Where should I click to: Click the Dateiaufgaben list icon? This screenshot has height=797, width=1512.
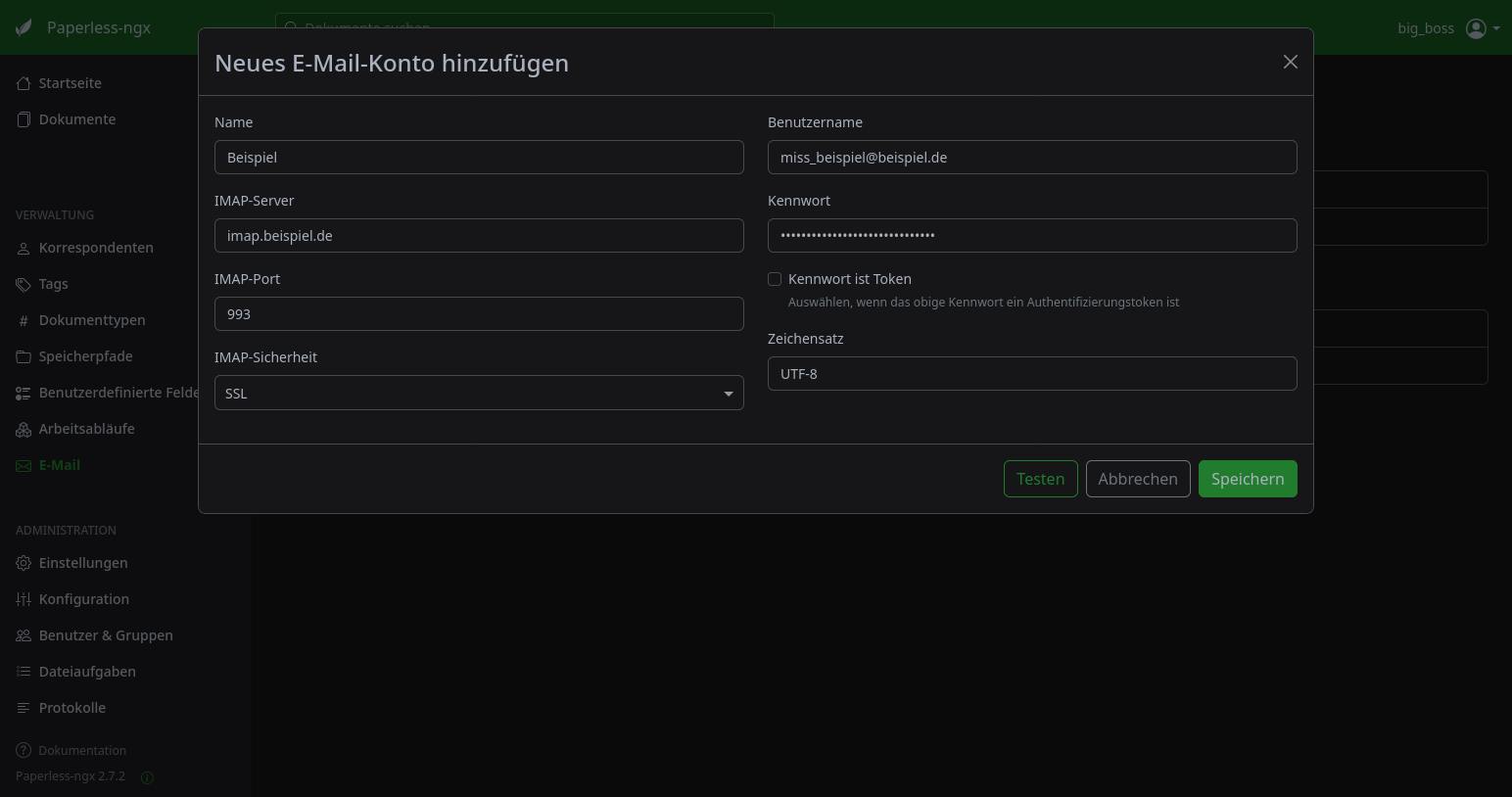click(24, 672)
